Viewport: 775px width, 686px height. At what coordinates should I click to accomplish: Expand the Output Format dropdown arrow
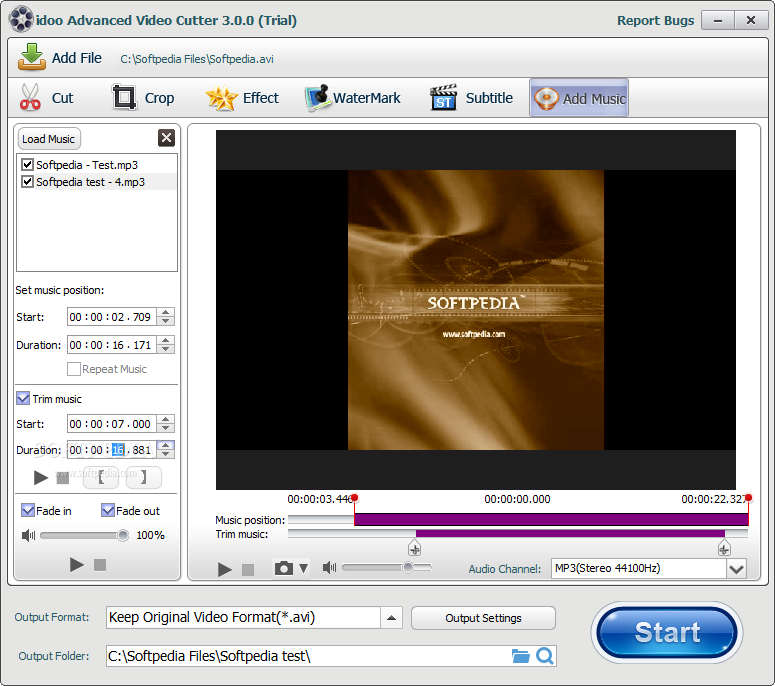[x=391, y=618]
